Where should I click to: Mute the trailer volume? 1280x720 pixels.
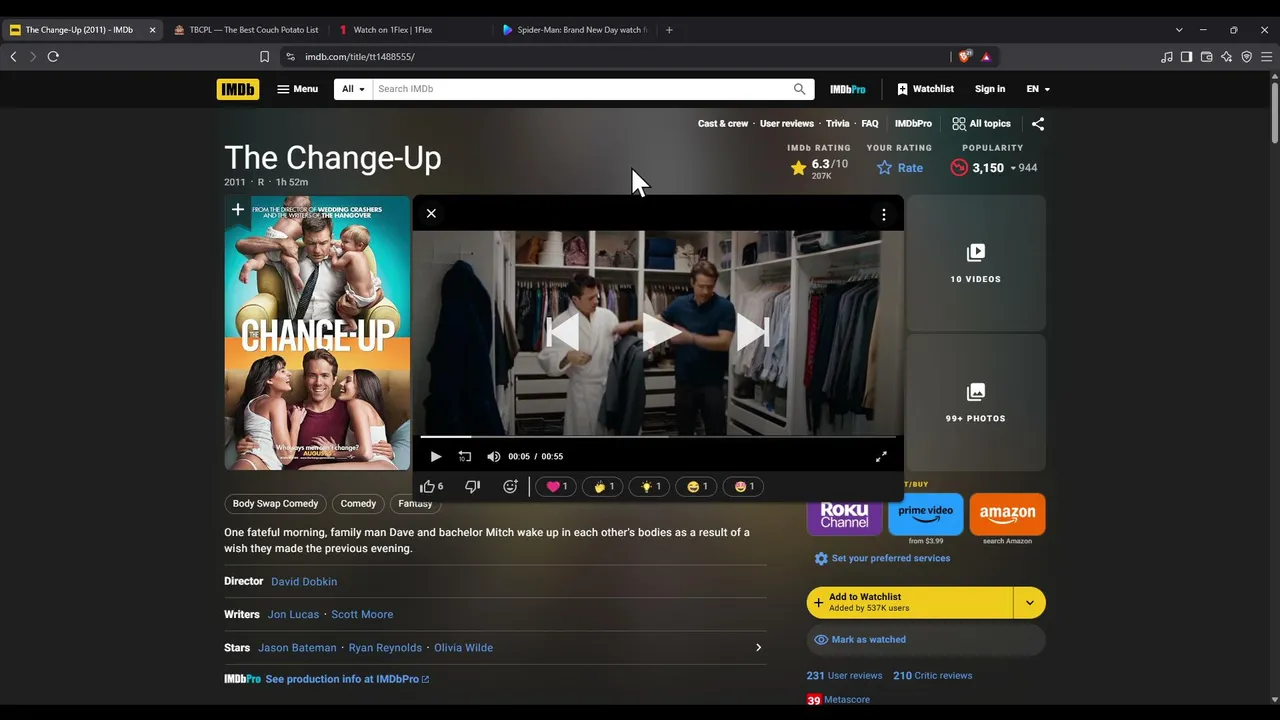tap(494, 456)
